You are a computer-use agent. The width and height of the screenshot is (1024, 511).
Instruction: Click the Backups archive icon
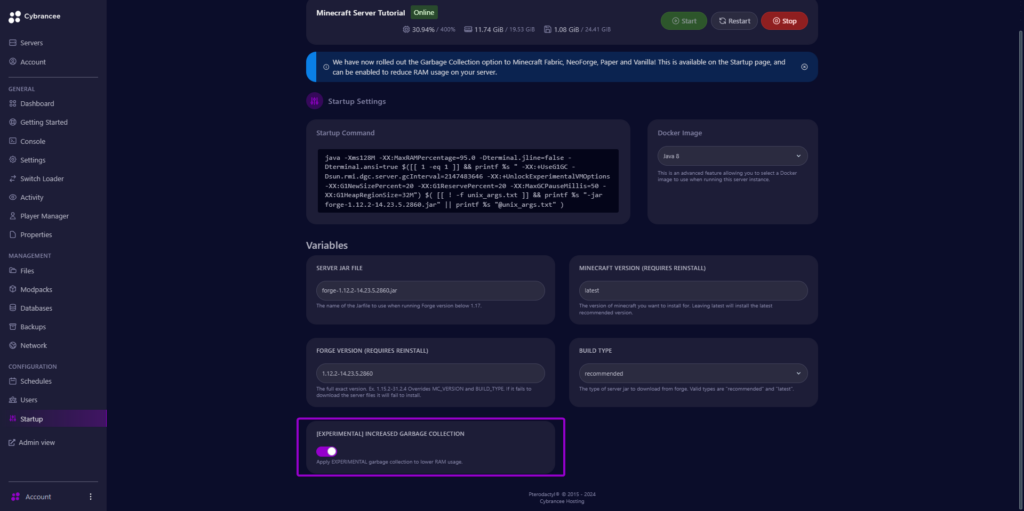pos(13,327)
